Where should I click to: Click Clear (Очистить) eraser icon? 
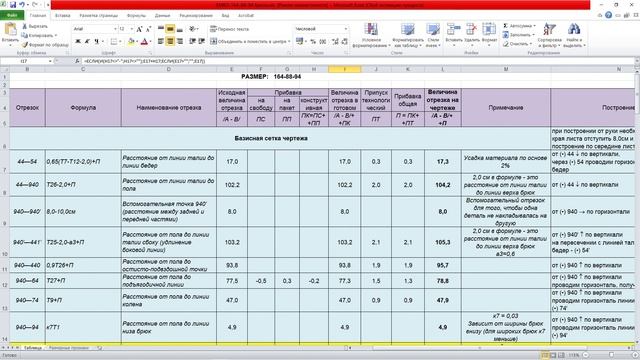(505, 44)
